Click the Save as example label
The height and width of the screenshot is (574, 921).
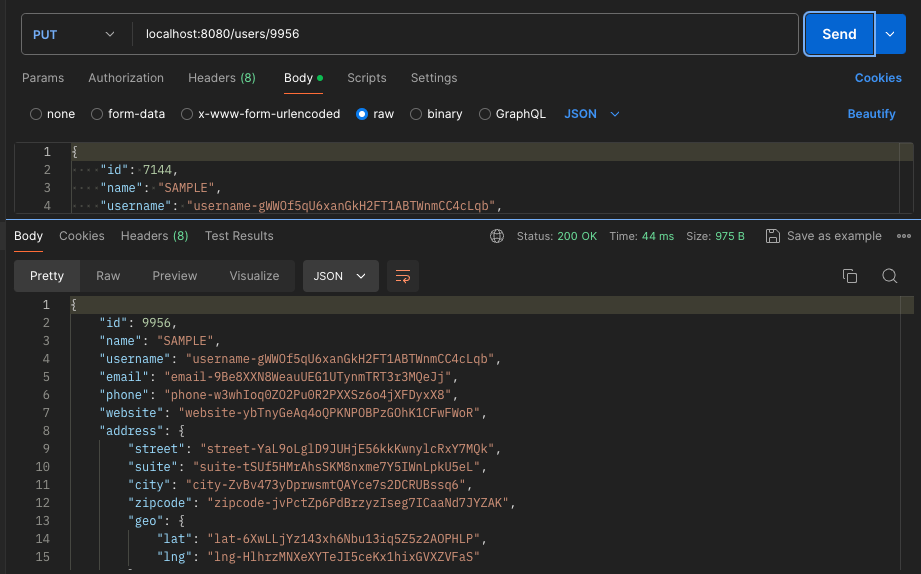(x=834, y=236)
